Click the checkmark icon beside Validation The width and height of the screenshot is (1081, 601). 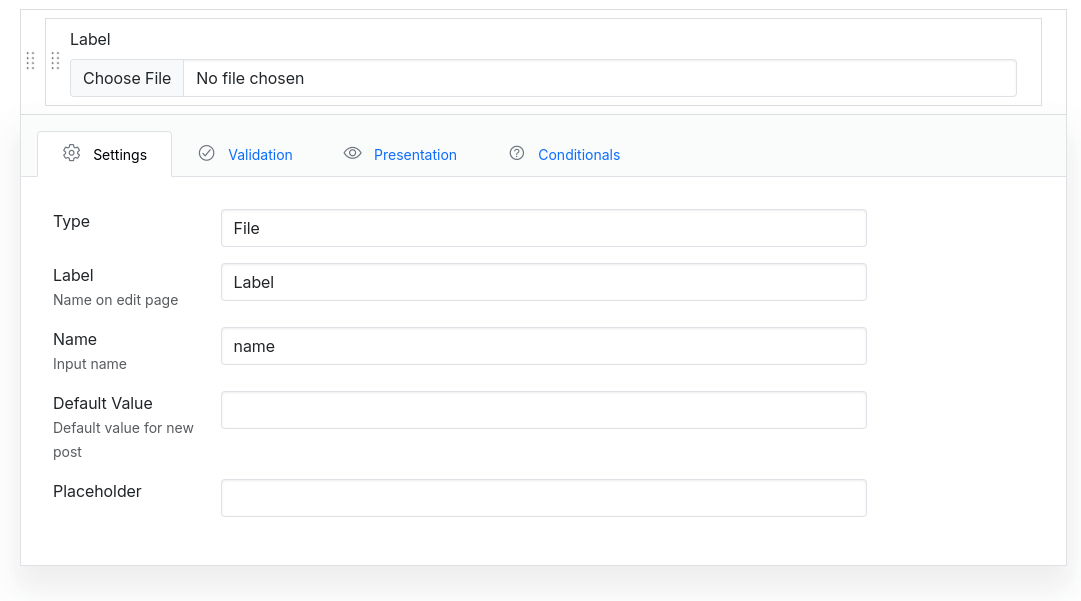207,154
